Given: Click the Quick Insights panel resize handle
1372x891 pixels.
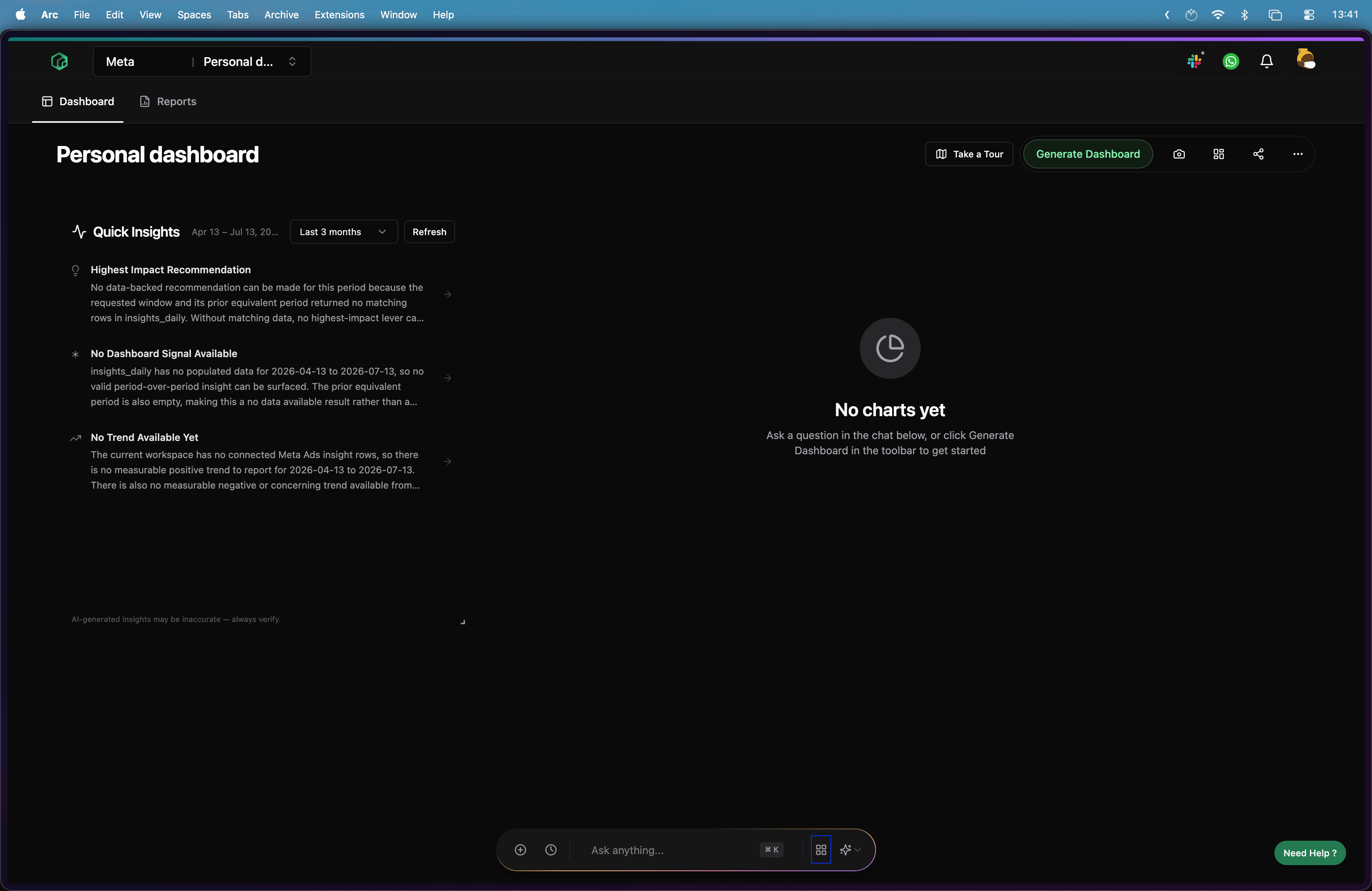Looking at the screenshot, I should [x=462, y=622].
